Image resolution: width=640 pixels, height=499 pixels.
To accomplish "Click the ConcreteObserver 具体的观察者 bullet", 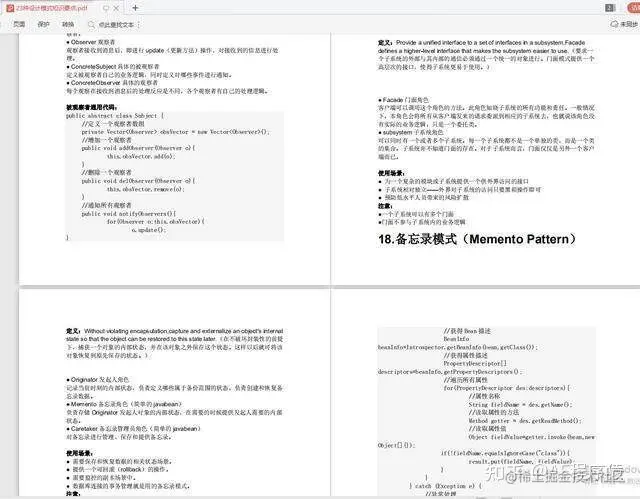I will (112, 83).
